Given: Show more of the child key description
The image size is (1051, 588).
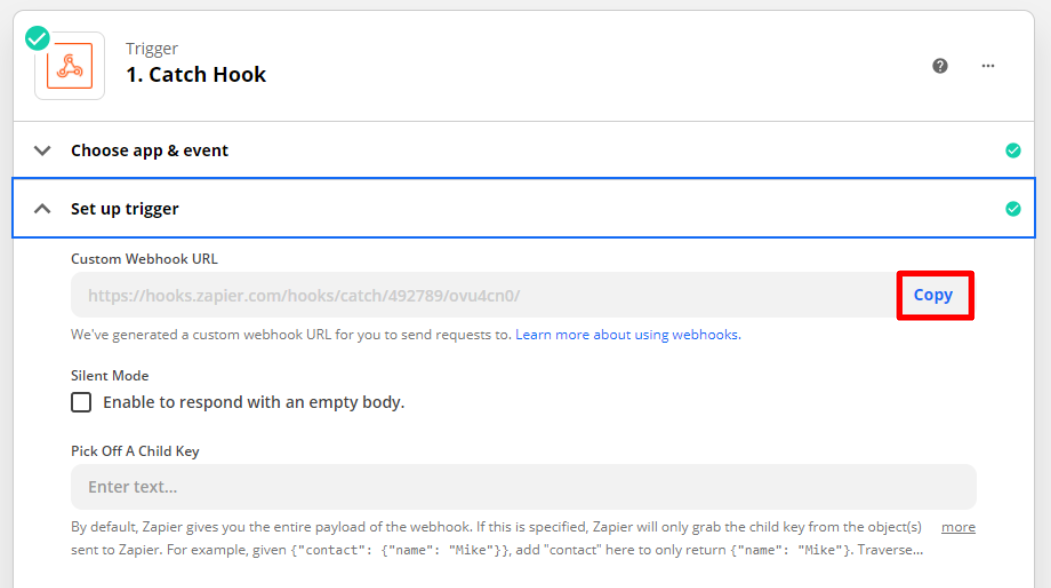Looking at the screenshot, I should (x=958, y=527).
